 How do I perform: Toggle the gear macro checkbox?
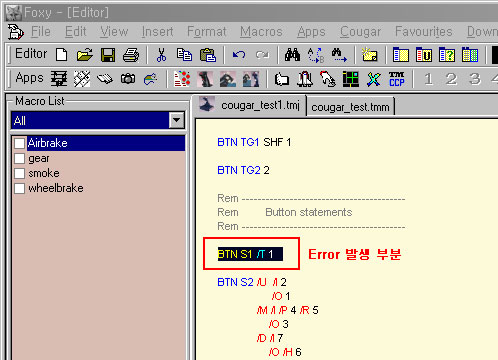click(x=19, y=158)
